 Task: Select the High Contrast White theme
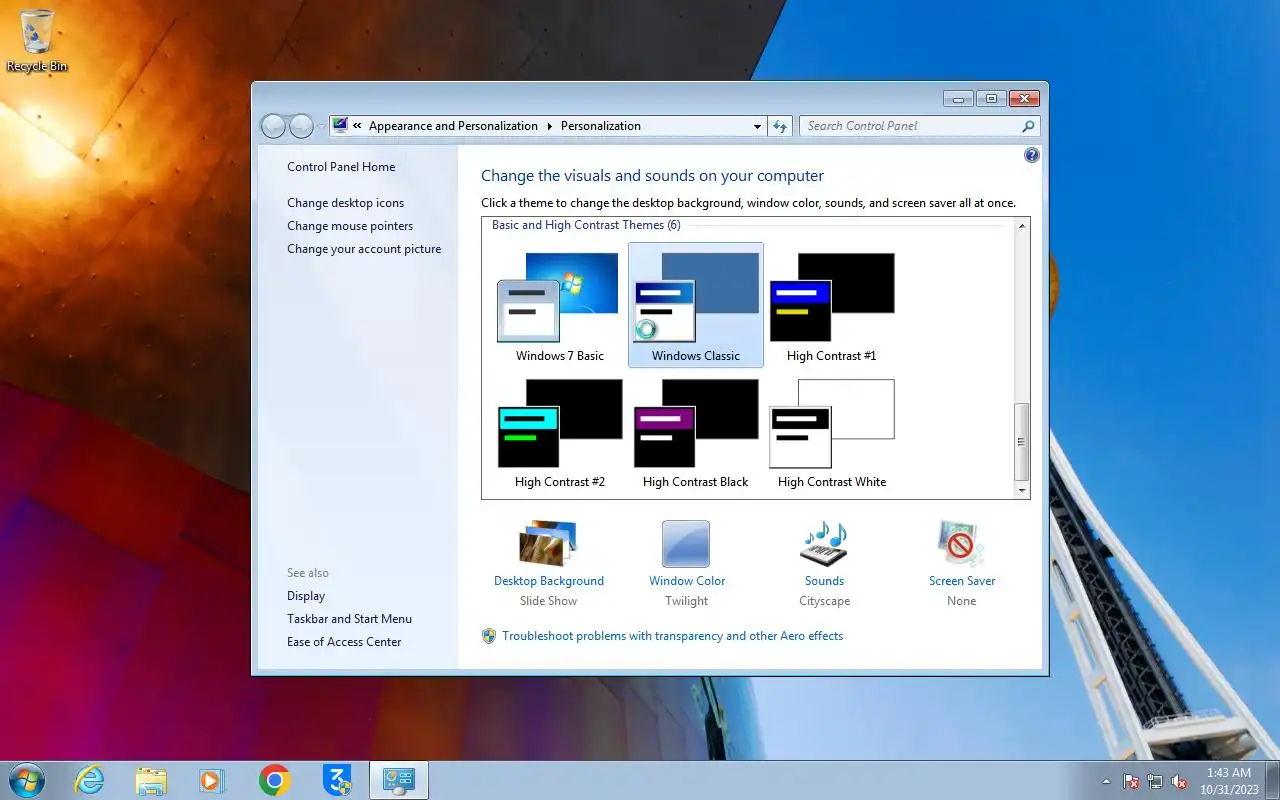point(832,432)
